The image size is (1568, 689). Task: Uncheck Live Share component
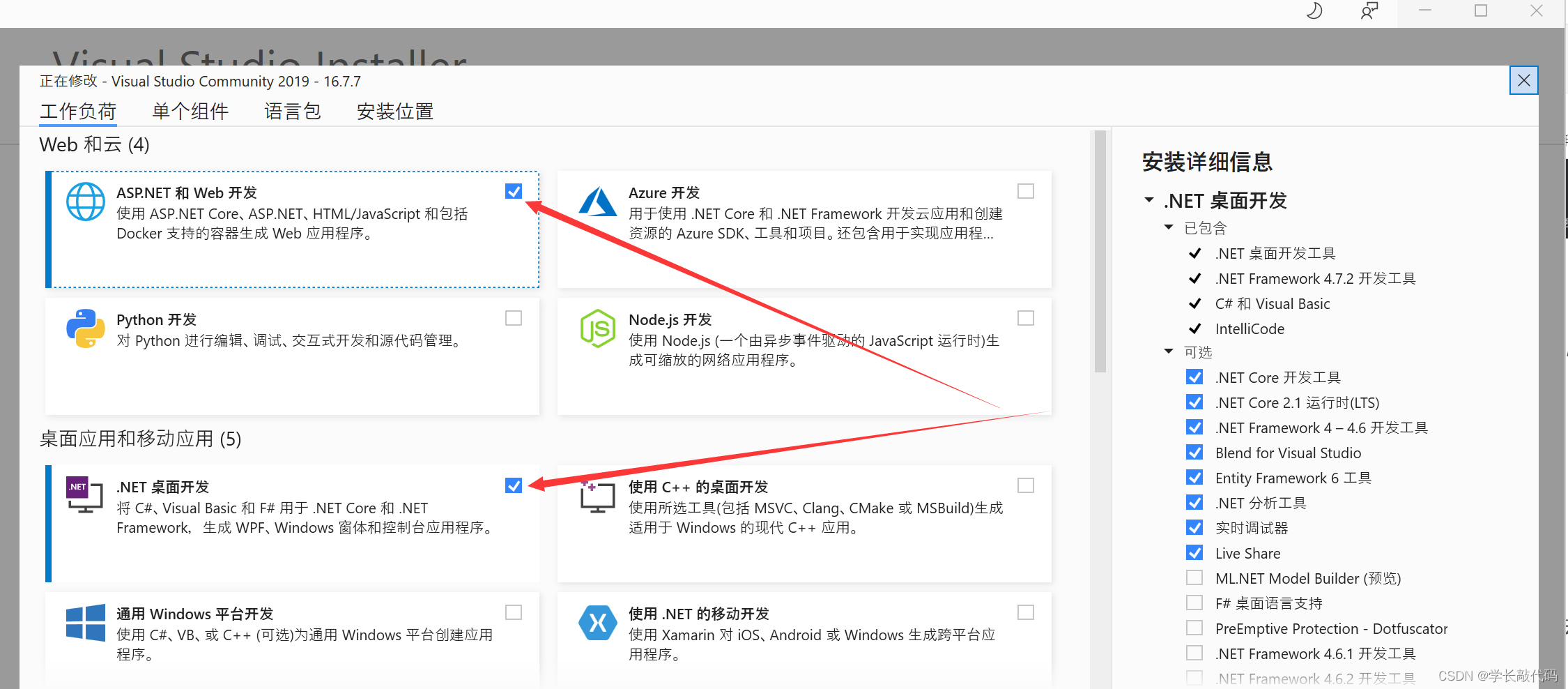point(1194,553)
